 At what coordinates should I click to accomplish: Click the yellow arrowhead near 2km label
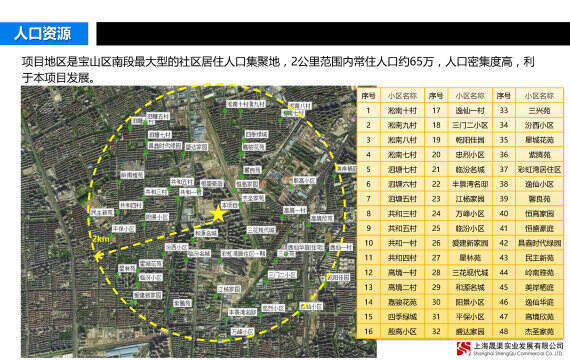tap(97, 256)
